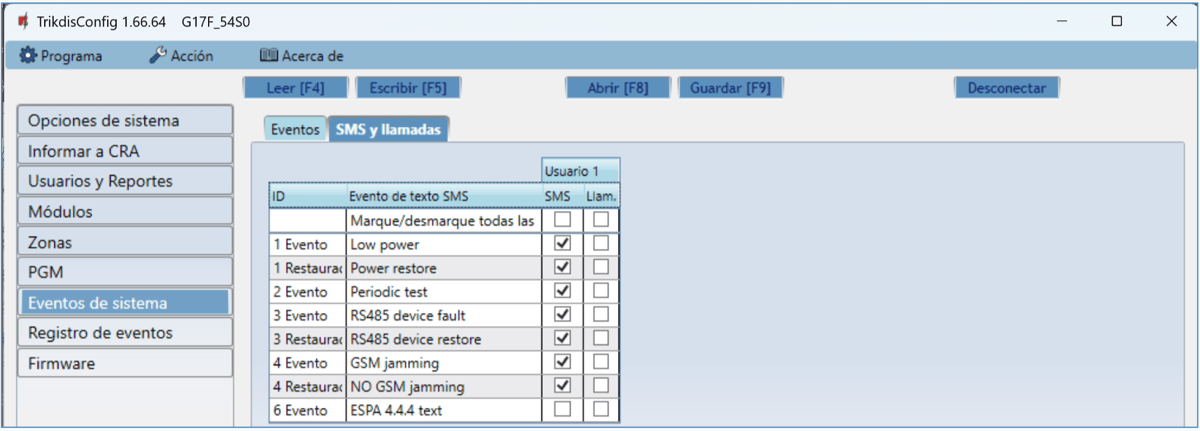Click the Leer [F4] button
This screenshot has height=431, width=1200.
click(x=296, y=88)
